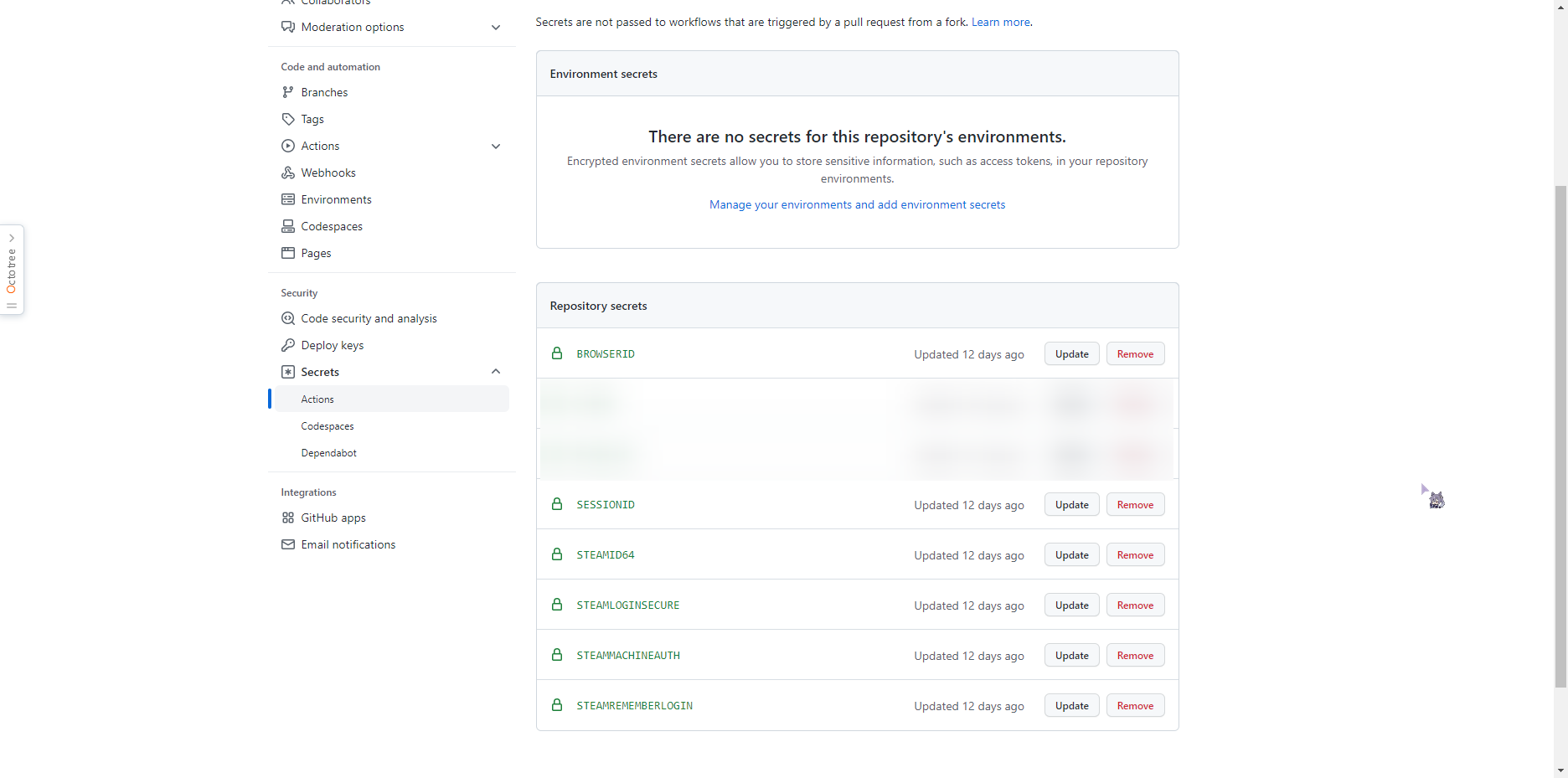1568x778 pixels.
Task: Open the Octotree side panel toggle
Action: click(x=12, y=270)
